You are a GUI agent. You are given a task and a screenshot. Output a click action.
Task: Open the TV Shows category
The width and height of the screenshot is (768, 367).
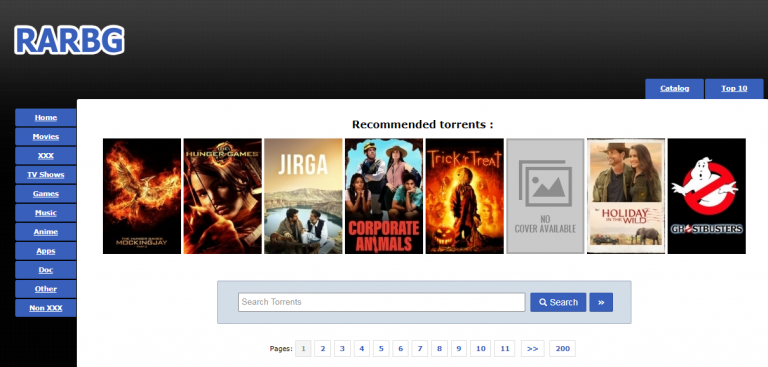(x=46, y=175)
